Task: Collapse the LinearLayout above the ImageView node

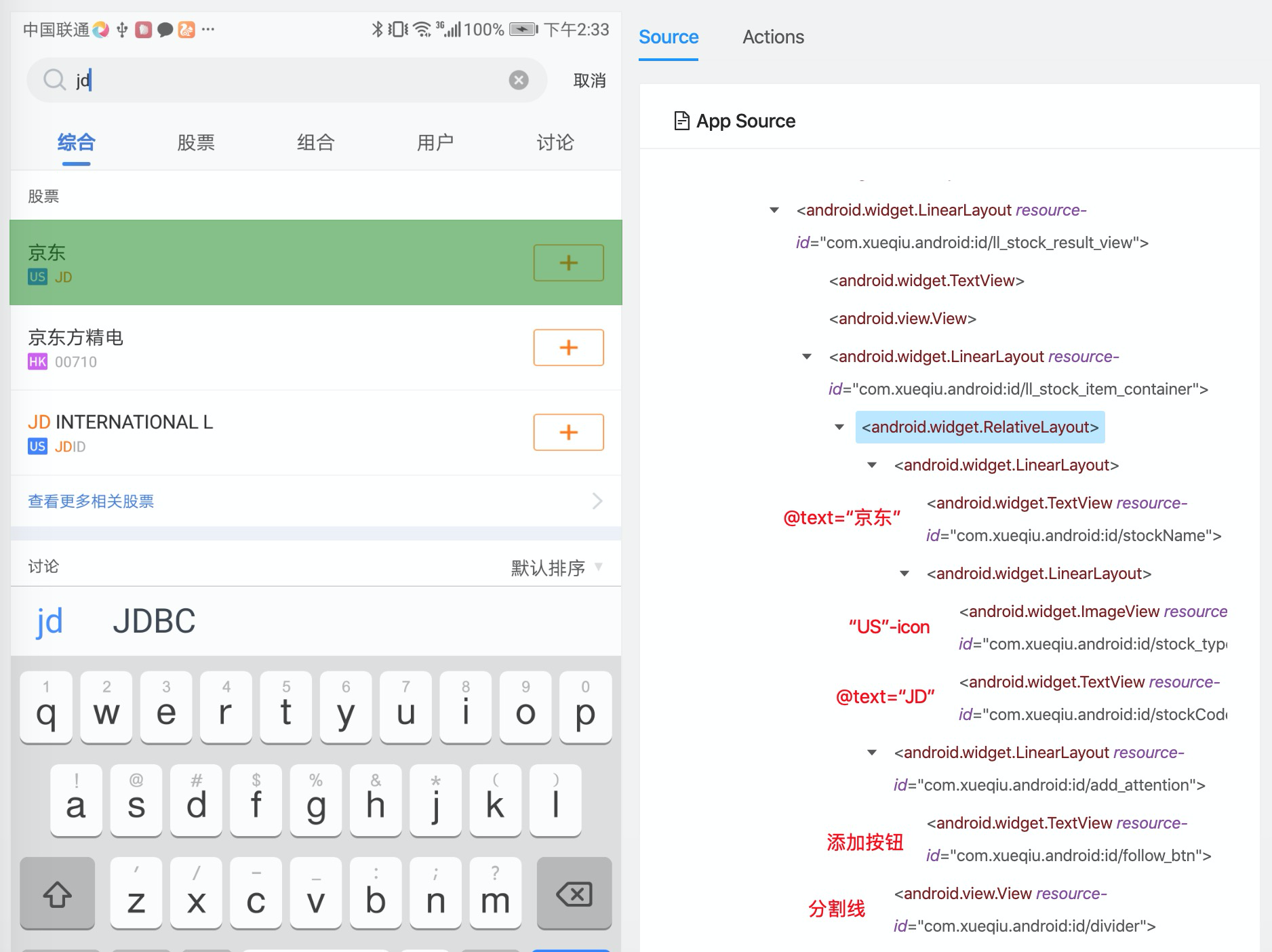Action: [905, 574]
